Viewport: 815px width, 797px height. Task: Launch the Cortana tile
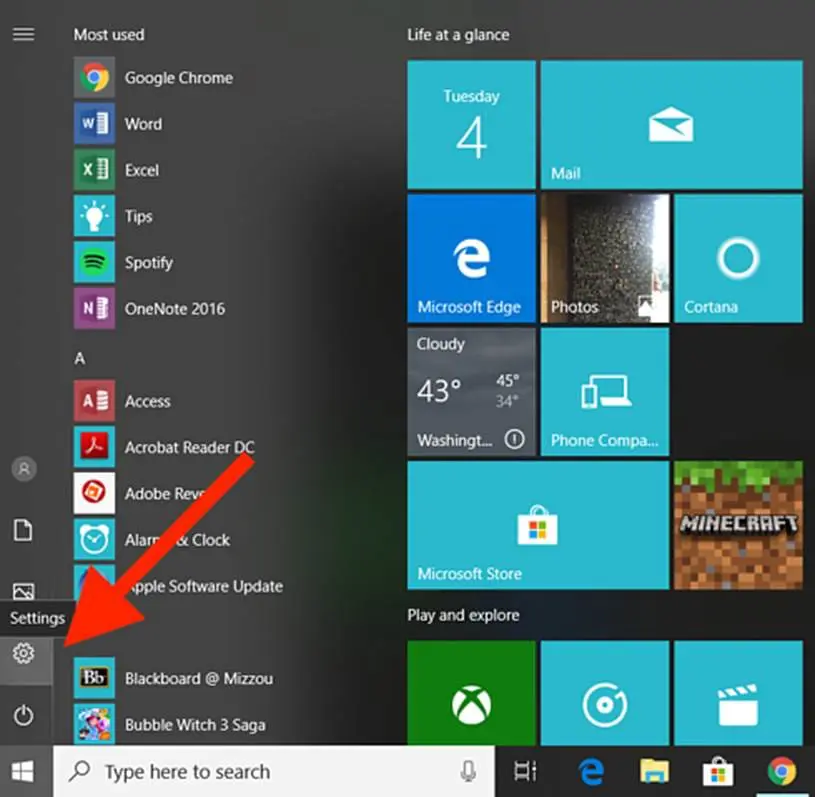coord(738,258)
